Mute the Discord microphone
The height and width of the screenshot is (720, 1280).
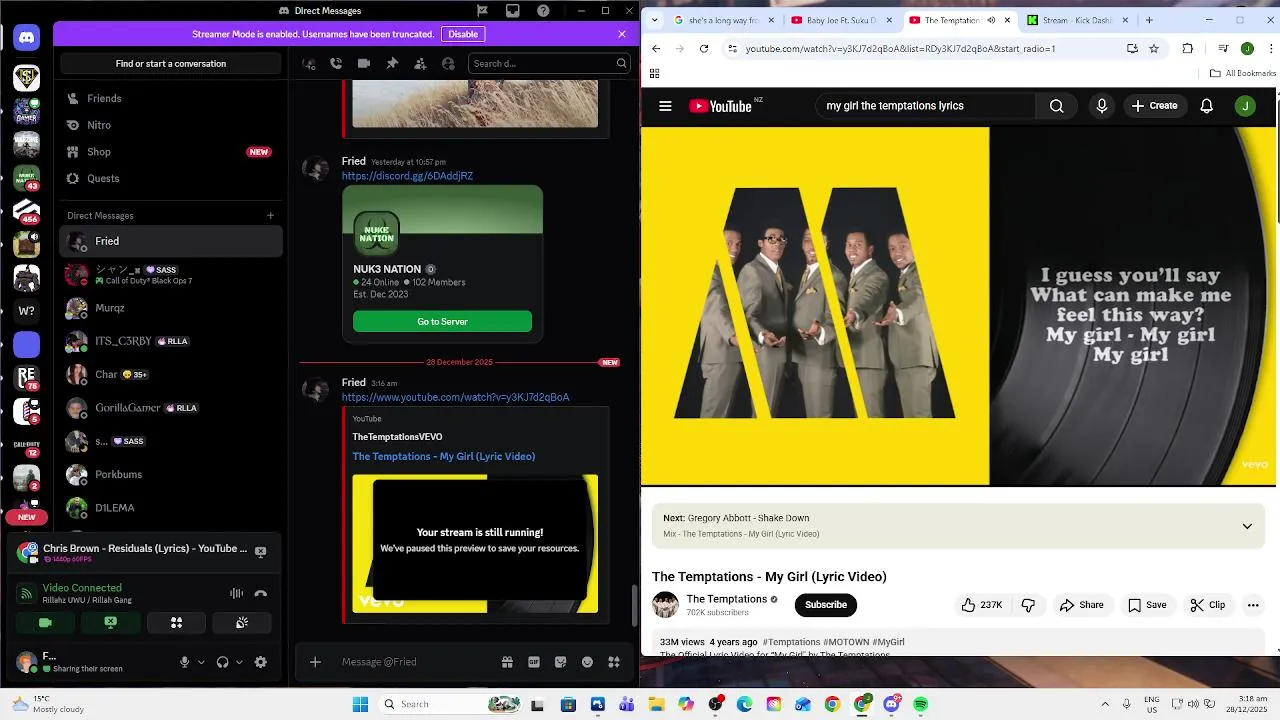[x=184, y=662]
